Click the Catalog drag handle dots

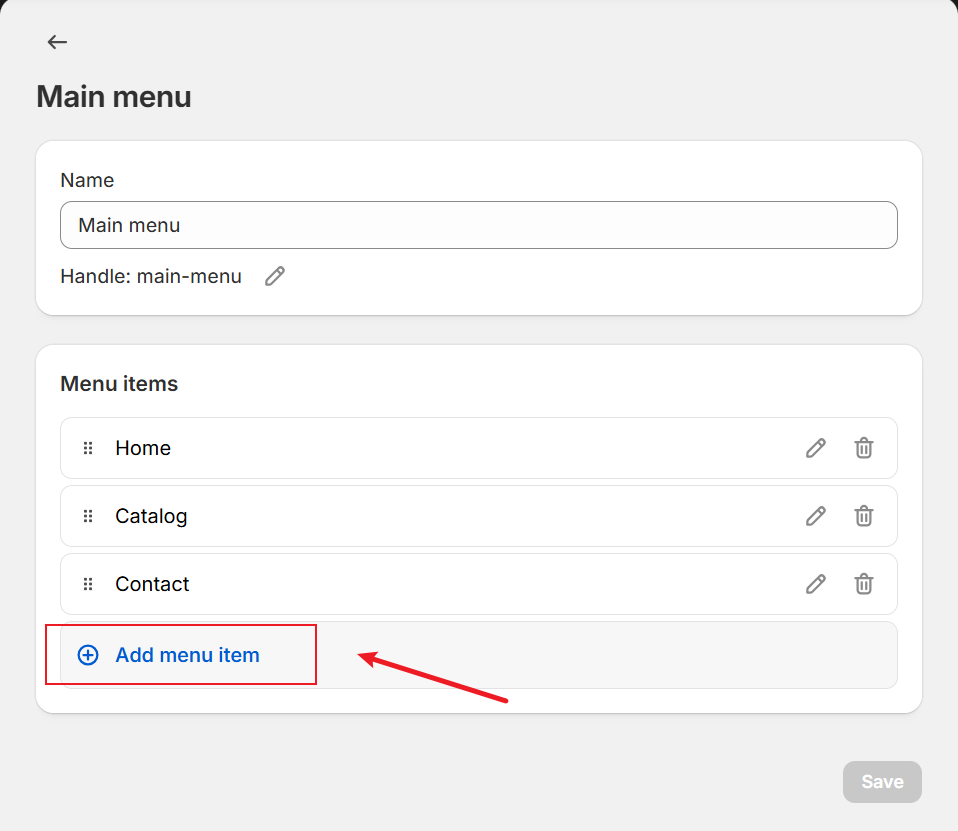pyautogui.click(x=88, y=516)
